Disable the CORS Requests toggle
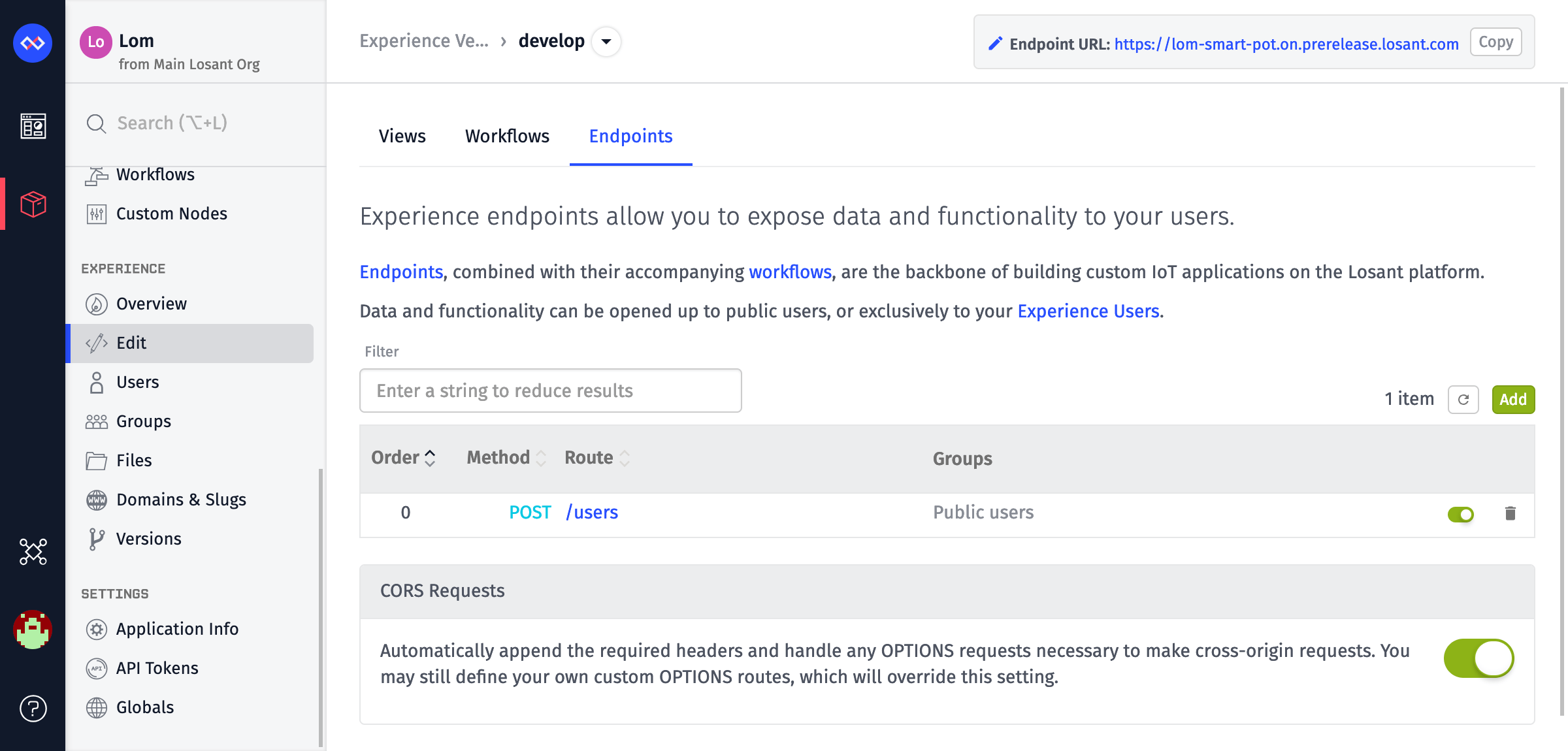 pos(1479,658)
